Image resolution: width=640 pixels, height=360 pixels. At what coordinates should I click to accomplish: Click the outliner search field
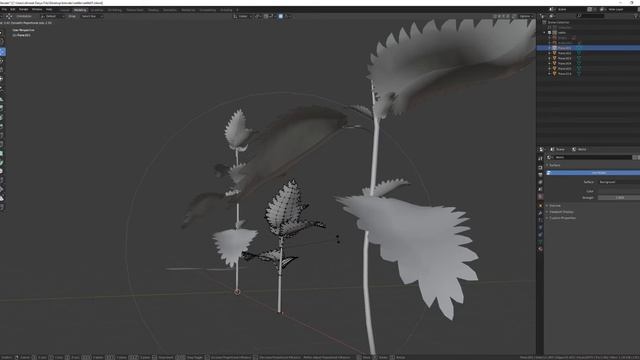[x=590, y=16]
